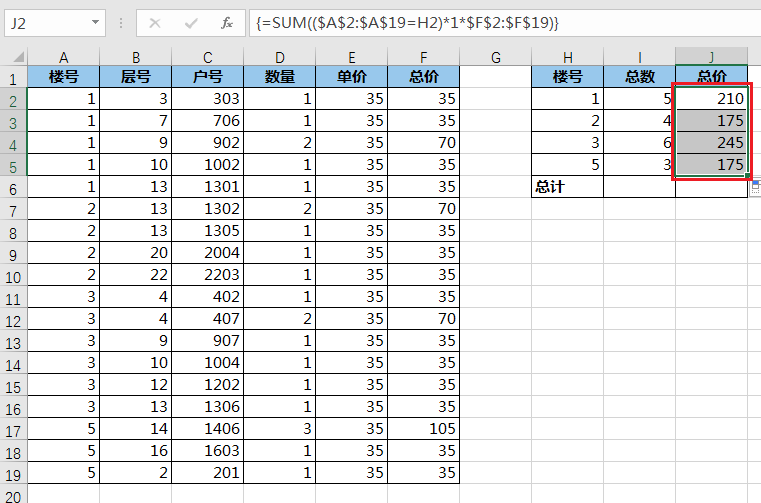
Task: Click the Select All corner triangle
Action: 18,58
